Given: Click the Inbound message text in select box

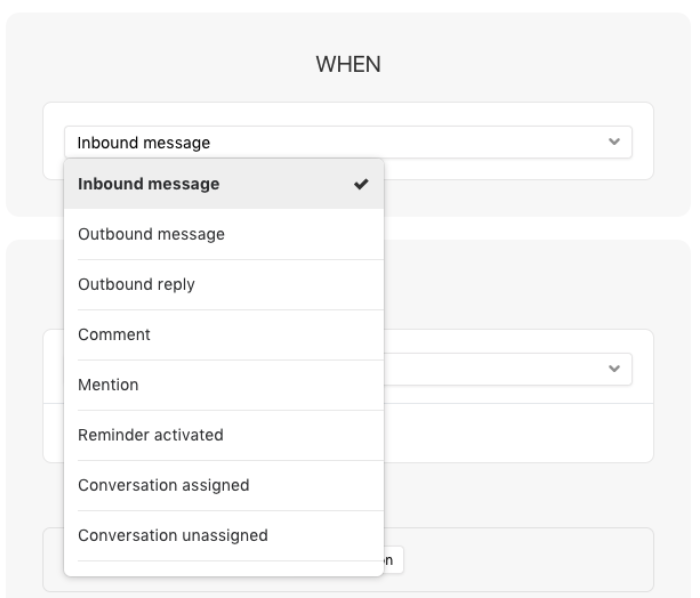Looking at the screenshot, I should (x=143, y=143).
